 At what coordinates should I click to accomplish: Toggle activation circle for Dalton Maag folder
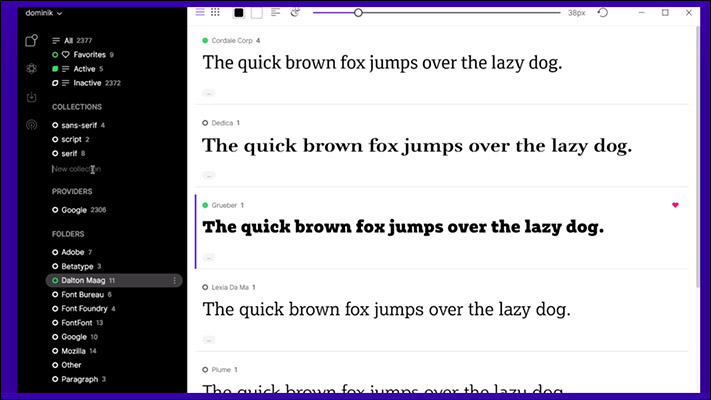55,280
